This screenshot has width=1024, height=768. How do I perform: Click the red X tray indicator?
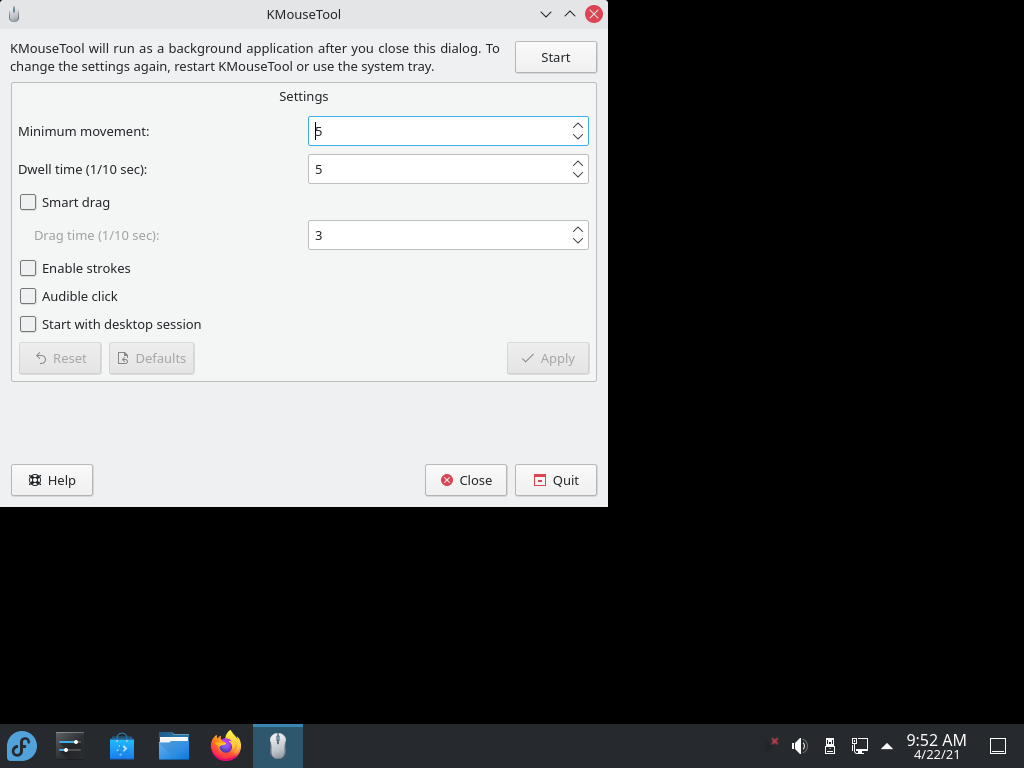coord(775,741)
